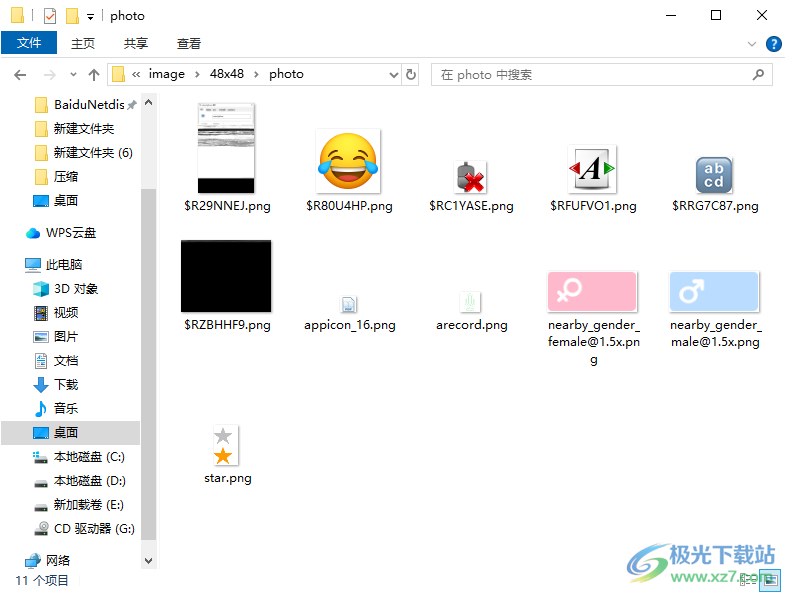Viewport: 786px width, 593px height.
Task: Open the 压缩 folder in sidebar
Action: (x=57, y=177)
